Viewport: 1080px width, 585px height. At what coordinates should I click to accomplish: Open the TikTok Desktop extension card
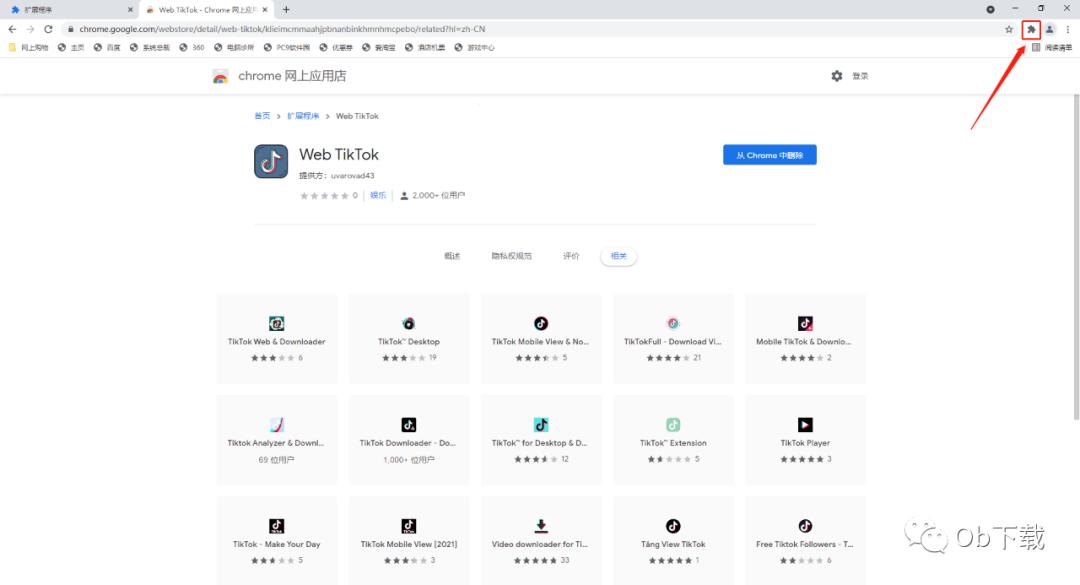[408, 335]
